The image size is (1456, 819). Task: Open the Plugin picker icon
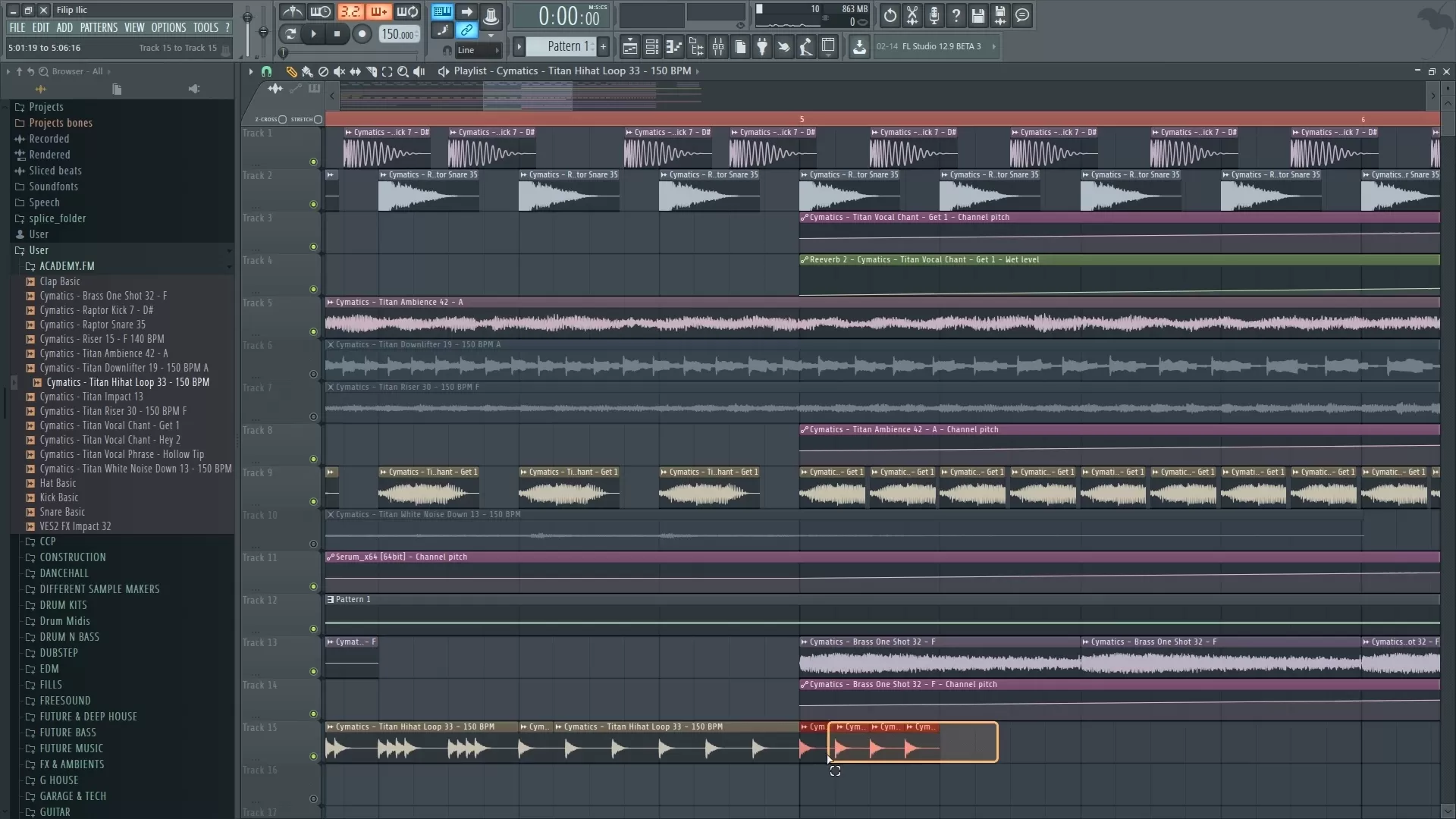click(x=761, y=46)
